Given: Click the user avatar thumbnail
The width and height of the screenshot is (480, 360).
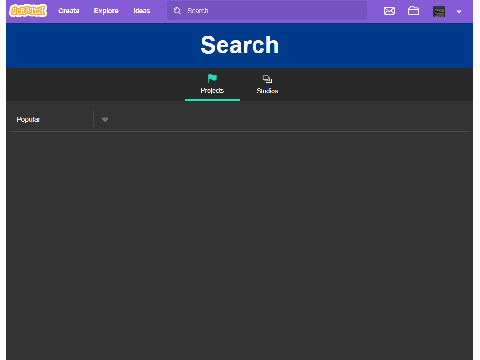Looking at the screenshot, I should pyautogui.click(x=439, y=11).
